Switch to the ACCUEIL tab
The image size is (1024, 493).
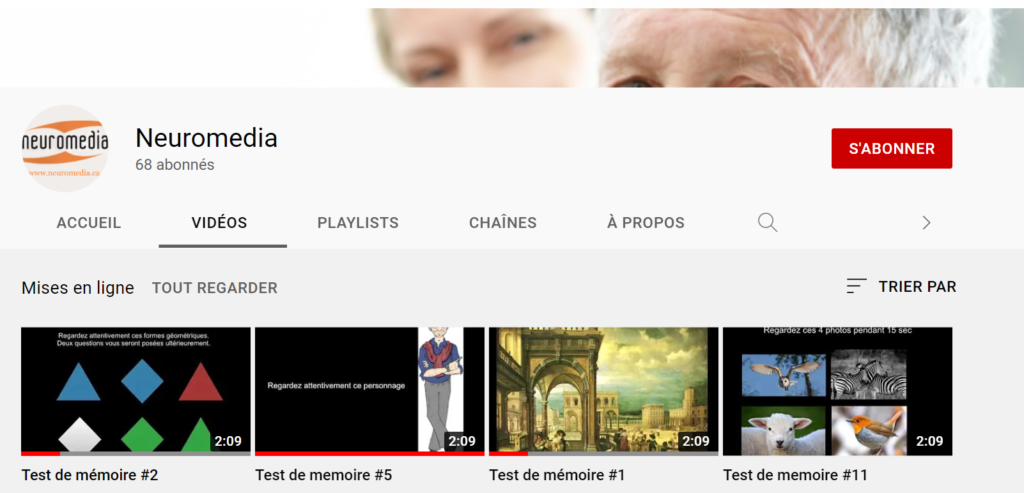[89, 223]
